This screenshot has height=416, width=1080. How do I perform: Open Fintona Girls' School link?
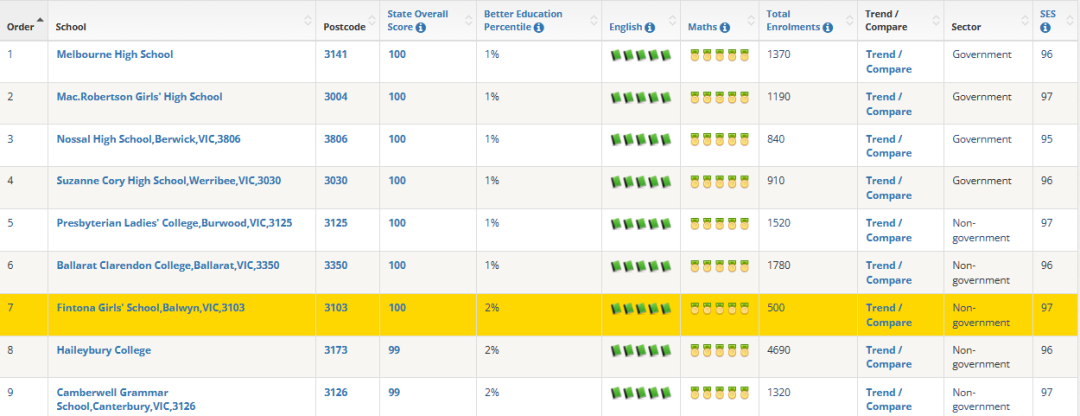point(150,308)
